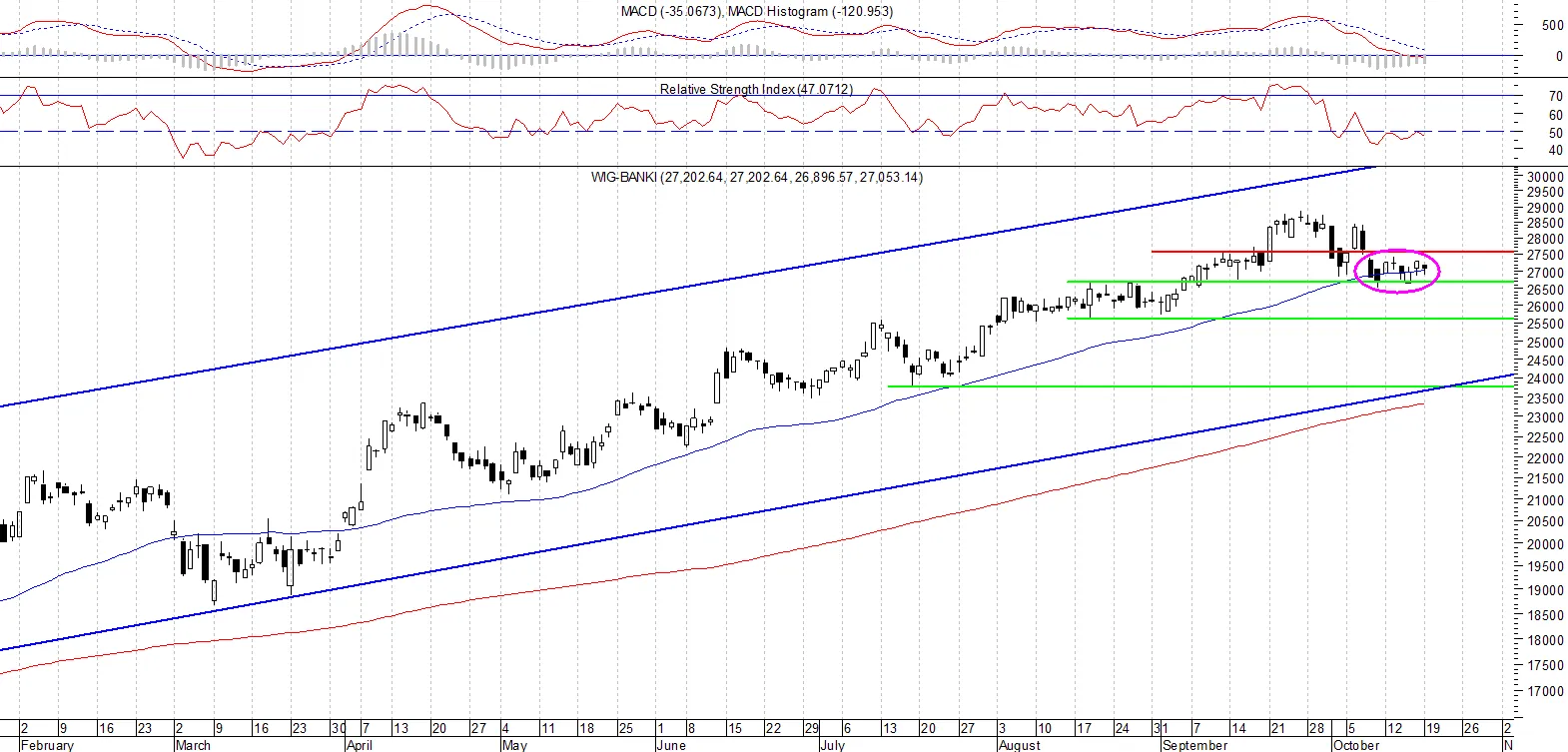Select the Relative Strength Index title label
The width and height of the screenshot is (1568, 752).
point(756,89)
